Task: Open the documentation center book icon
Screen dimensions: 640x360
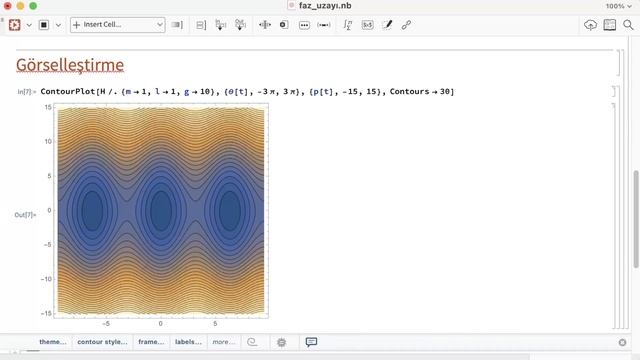Action: 610,25
